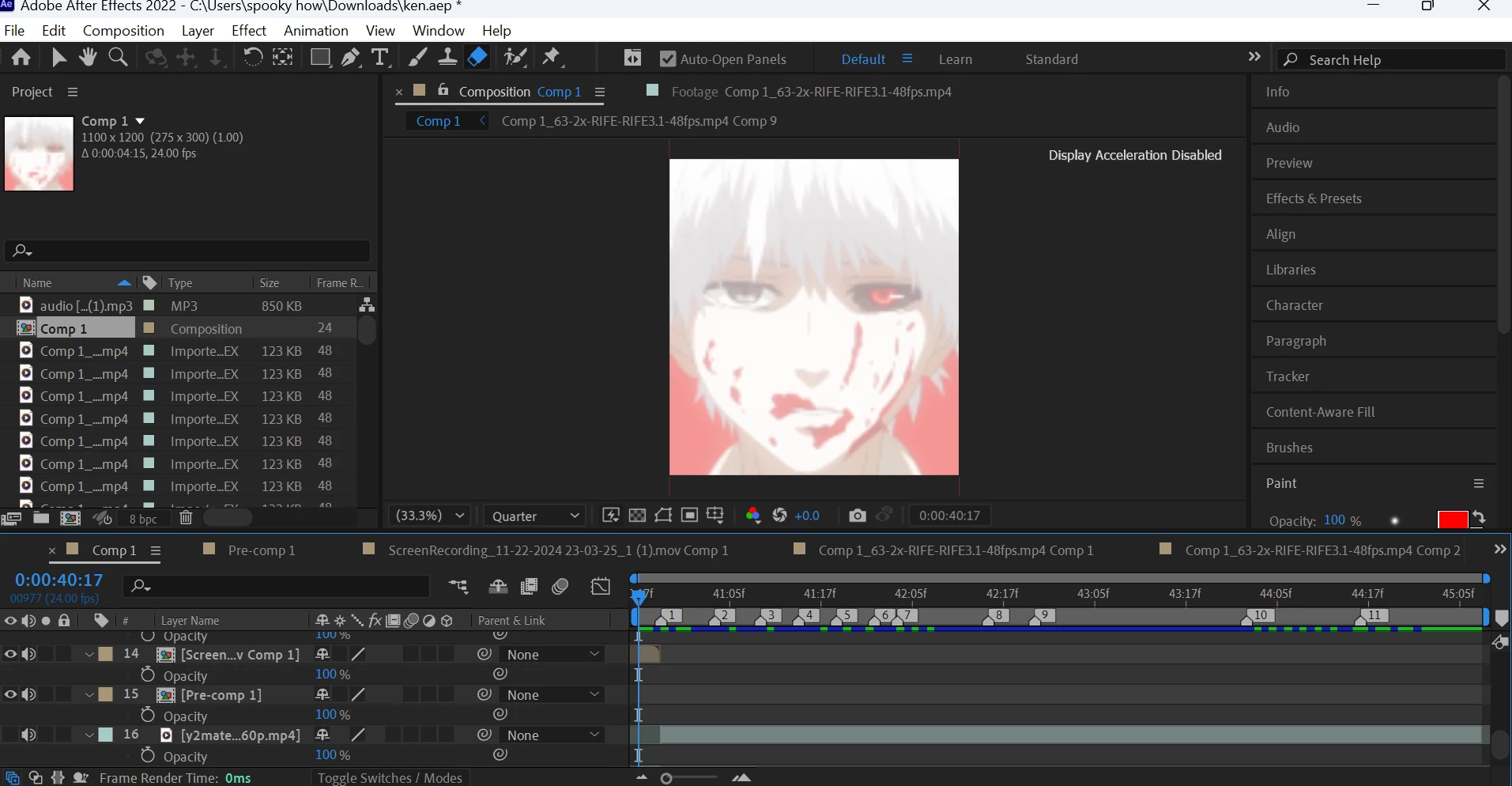The image size is (1512, 786).
Task: Select the Rectangle shape tool
Action: click(x=320, y=58)
